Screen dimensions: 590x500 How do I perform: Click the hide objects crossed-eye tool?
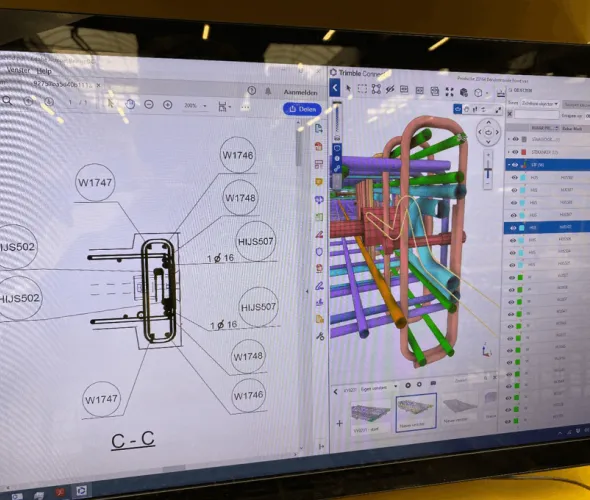coord(390,89)
